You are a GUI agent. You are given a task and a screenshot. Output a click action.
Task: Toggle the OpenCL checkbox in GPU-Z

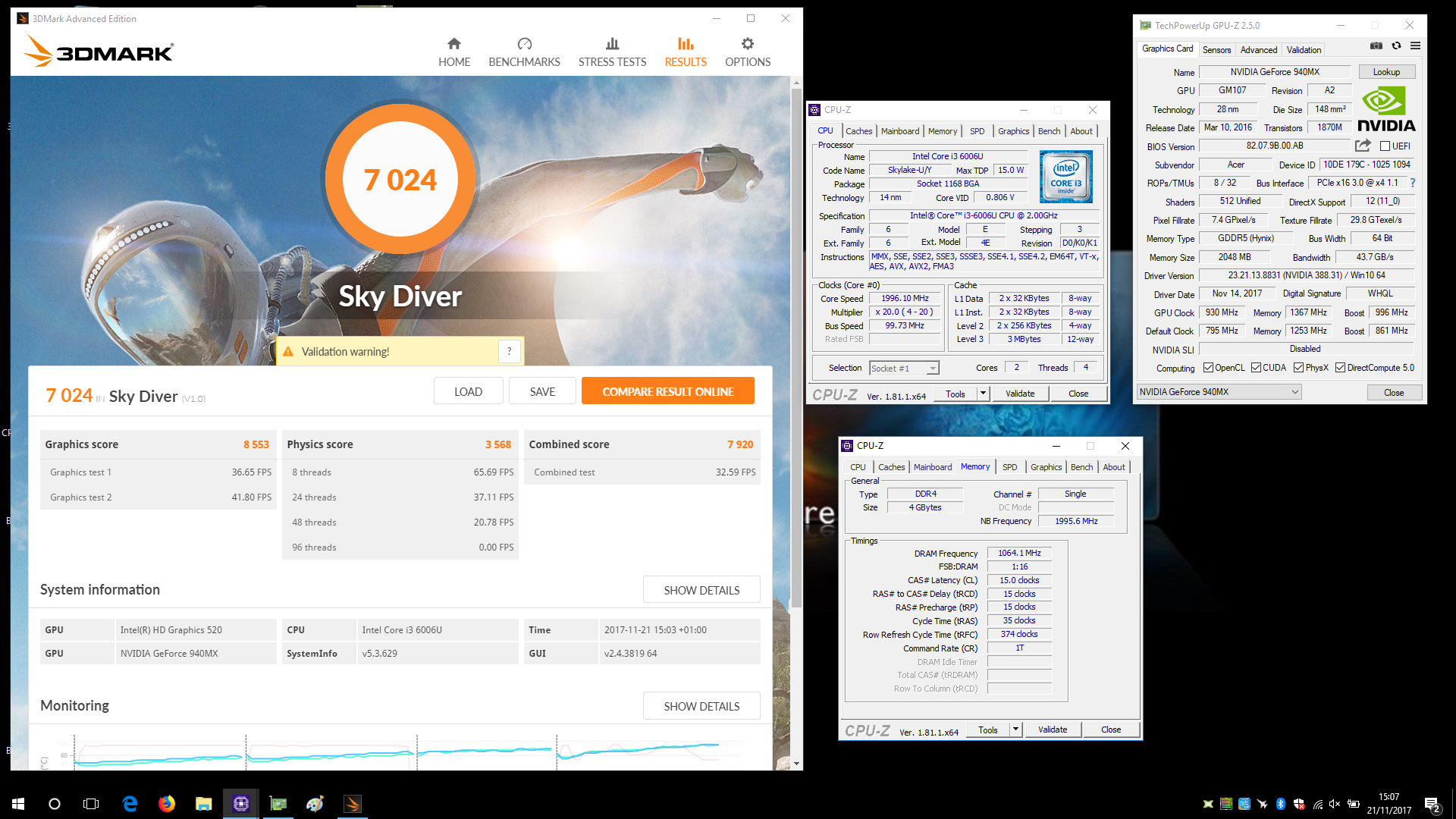pyautogui.click(x=1208, y=368)
